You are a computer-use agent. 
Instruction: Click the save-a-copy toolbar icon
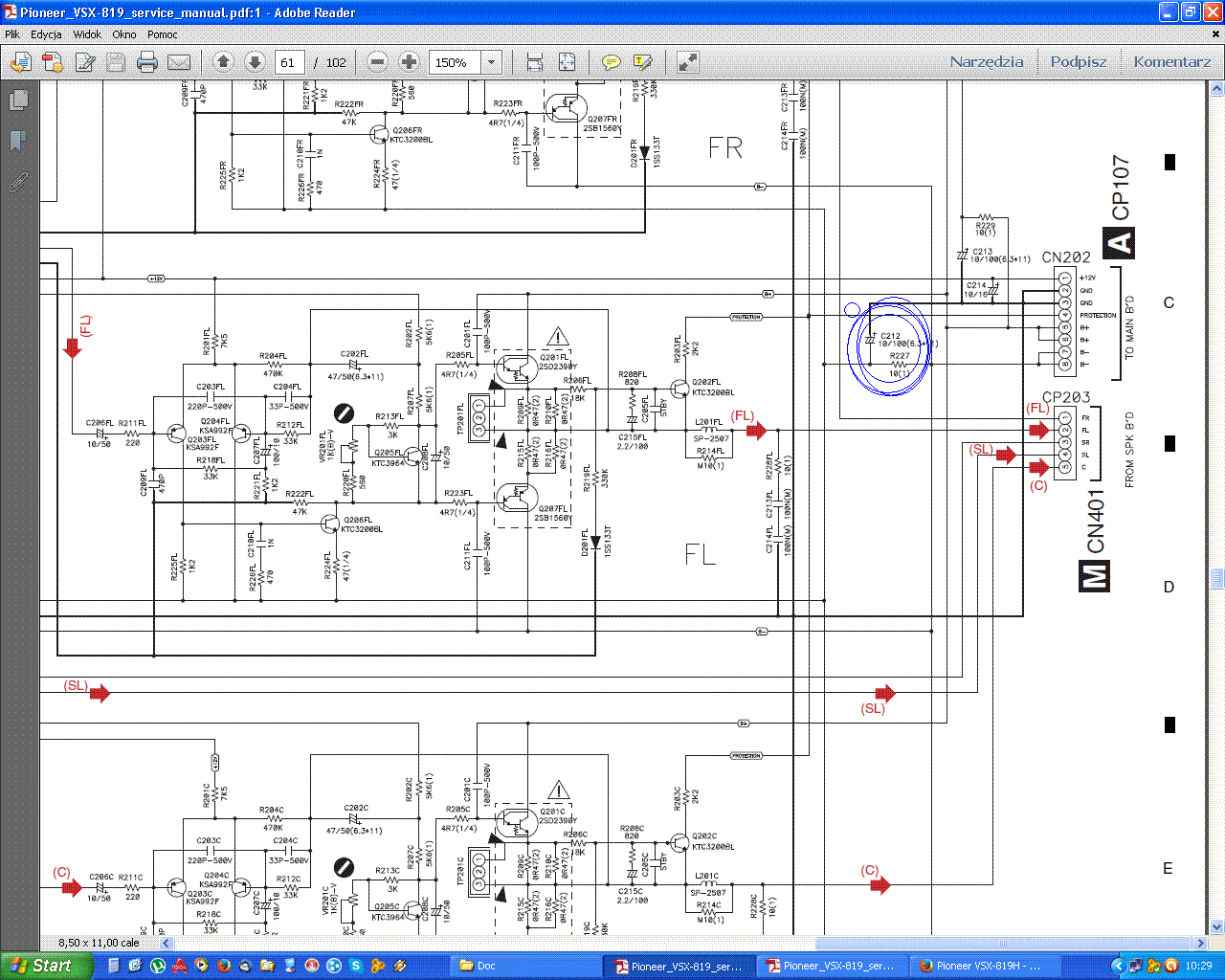(21, 62)
